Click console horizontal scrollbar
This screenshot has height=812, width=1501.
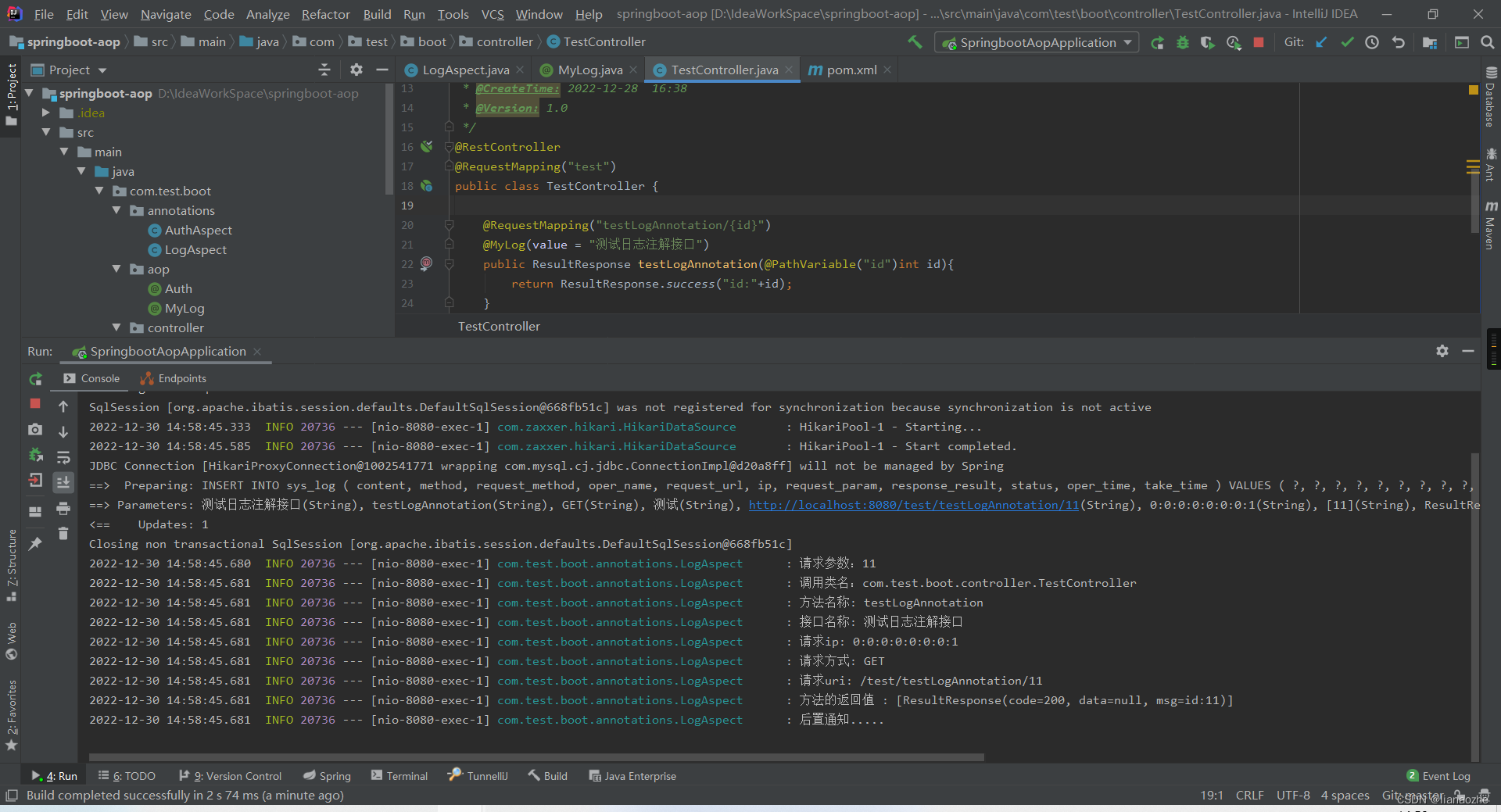[x=536, y=757]
